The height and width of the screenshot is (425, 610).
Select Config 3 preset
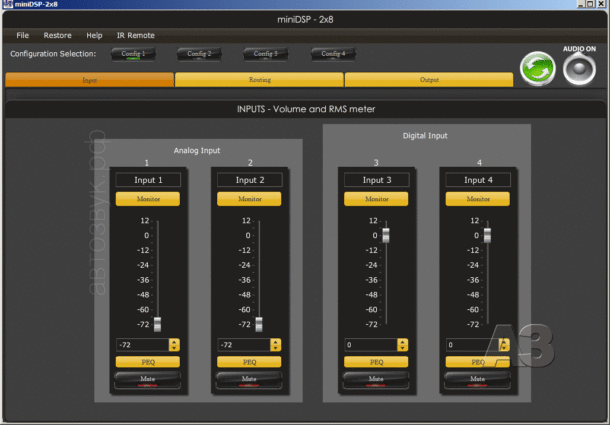[266, 54]
